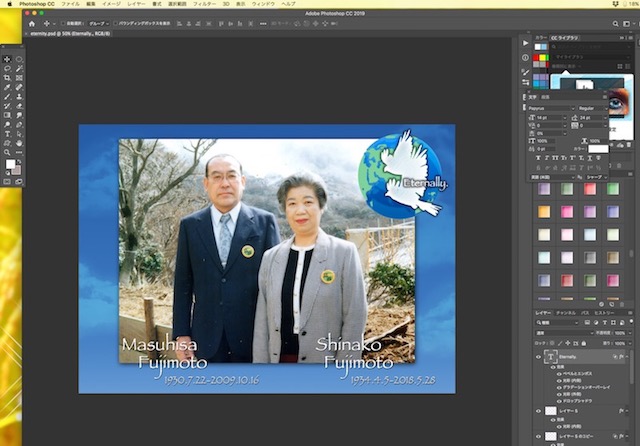Screen dimensions: 640x446
Task: Select the Clone Stamp tool
Action: [19, 97]
